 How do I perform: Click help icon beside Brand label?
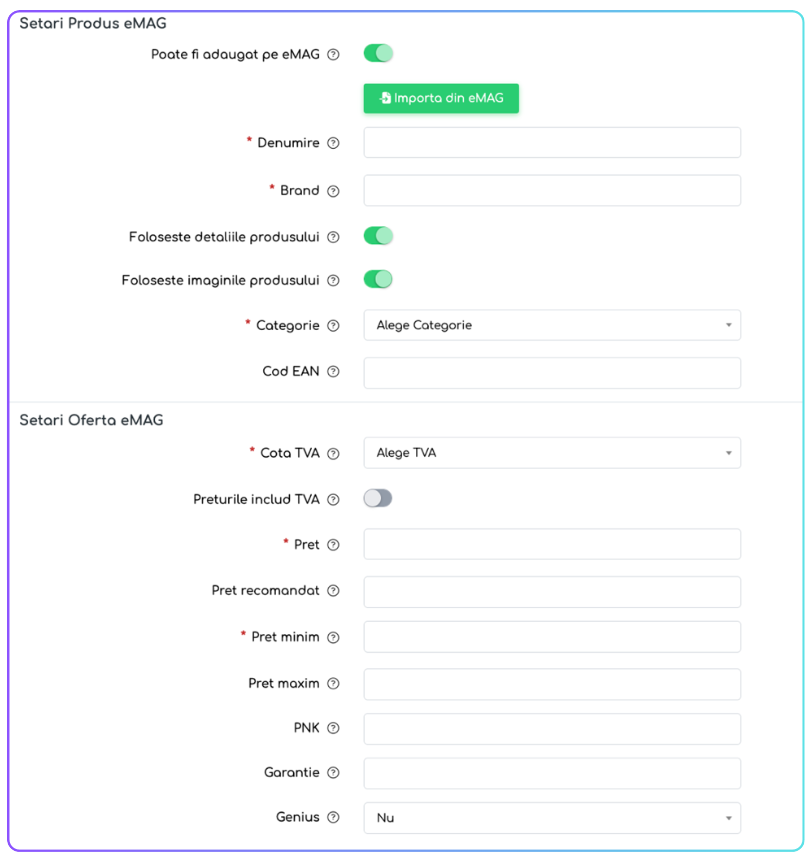pyautogui.click(x=333, y=191)
